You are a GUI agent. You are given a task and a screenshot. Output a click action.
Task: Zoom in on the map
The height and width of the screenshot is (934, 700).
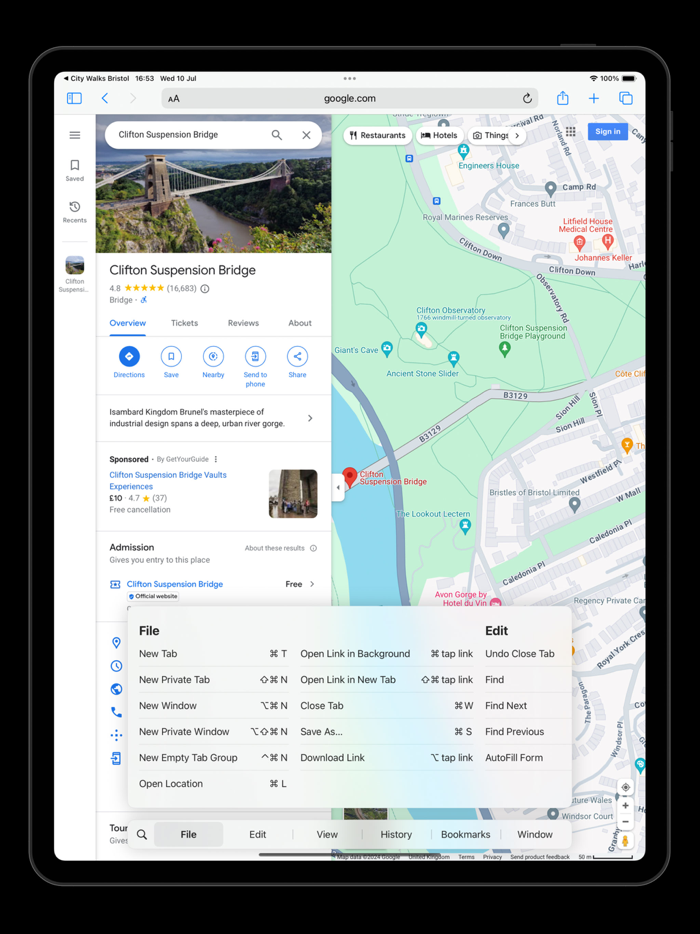pos(626,805)
